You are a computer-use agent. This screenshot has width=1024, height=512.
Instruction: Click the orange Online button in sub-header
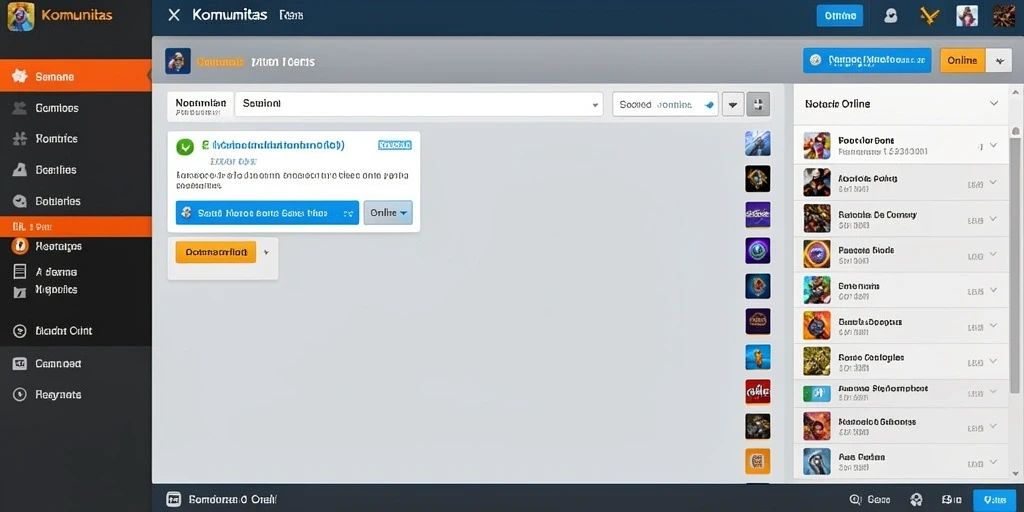coord(963,60)
